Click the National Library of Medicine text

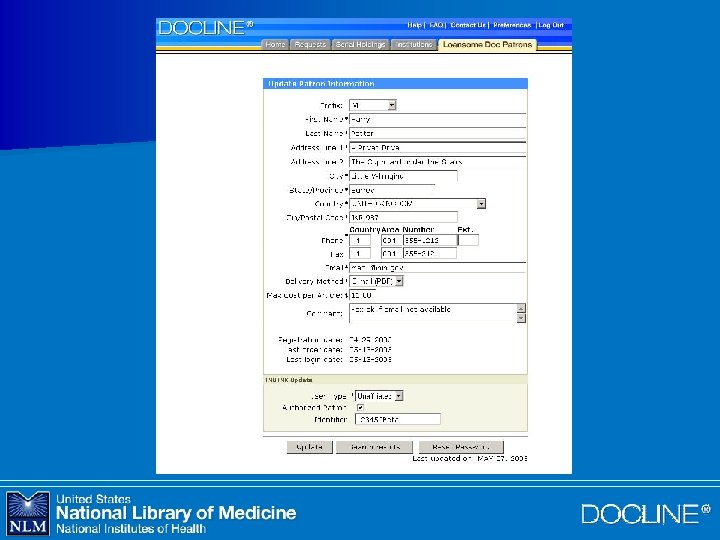coord(176,512)
